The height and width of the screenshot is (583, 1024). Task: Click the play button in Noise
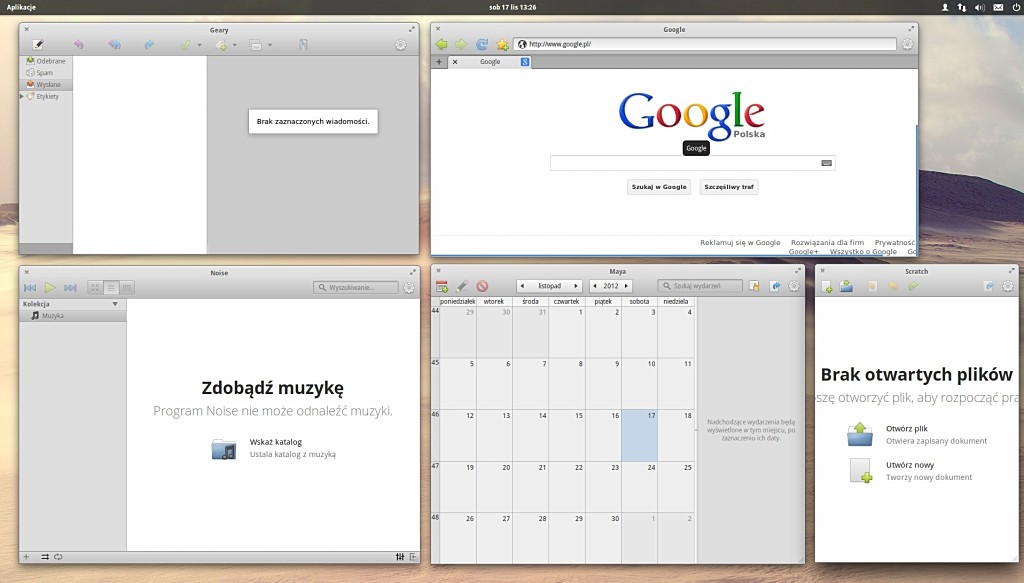[50, 287]
